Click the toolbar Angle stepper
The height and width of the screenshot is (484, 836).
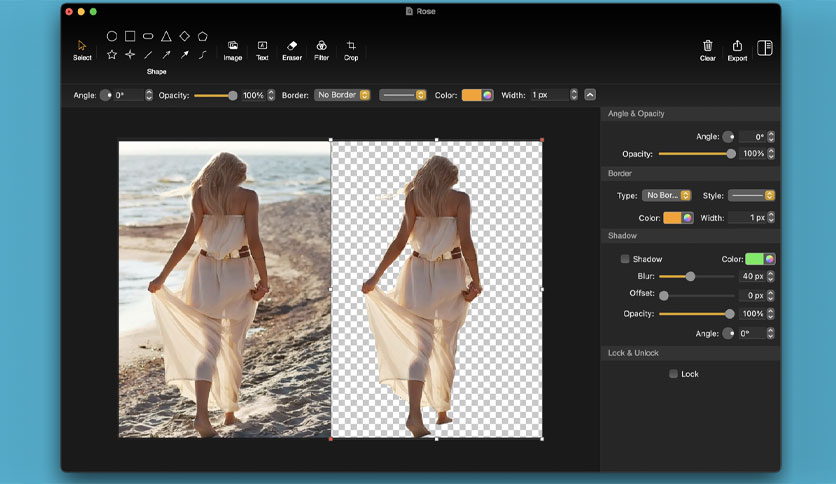149,95
